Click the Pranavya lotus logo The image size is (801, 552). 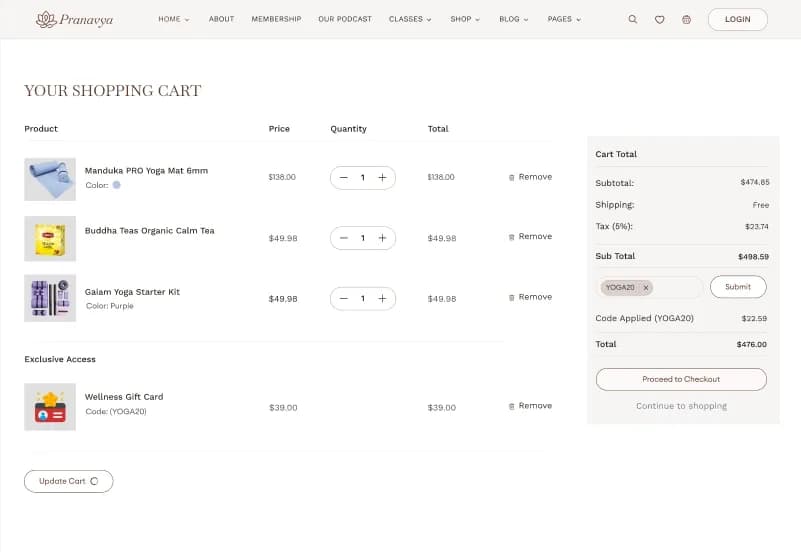75,19
